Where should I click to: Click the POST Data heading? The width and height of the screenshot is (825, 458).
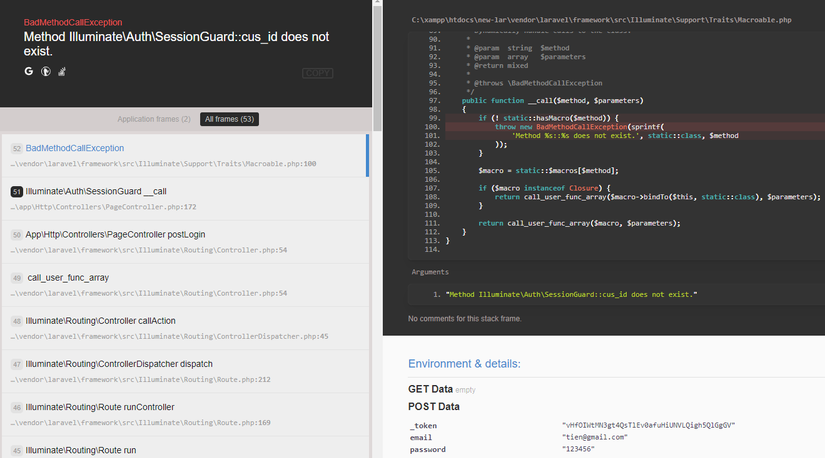point(434,406)
